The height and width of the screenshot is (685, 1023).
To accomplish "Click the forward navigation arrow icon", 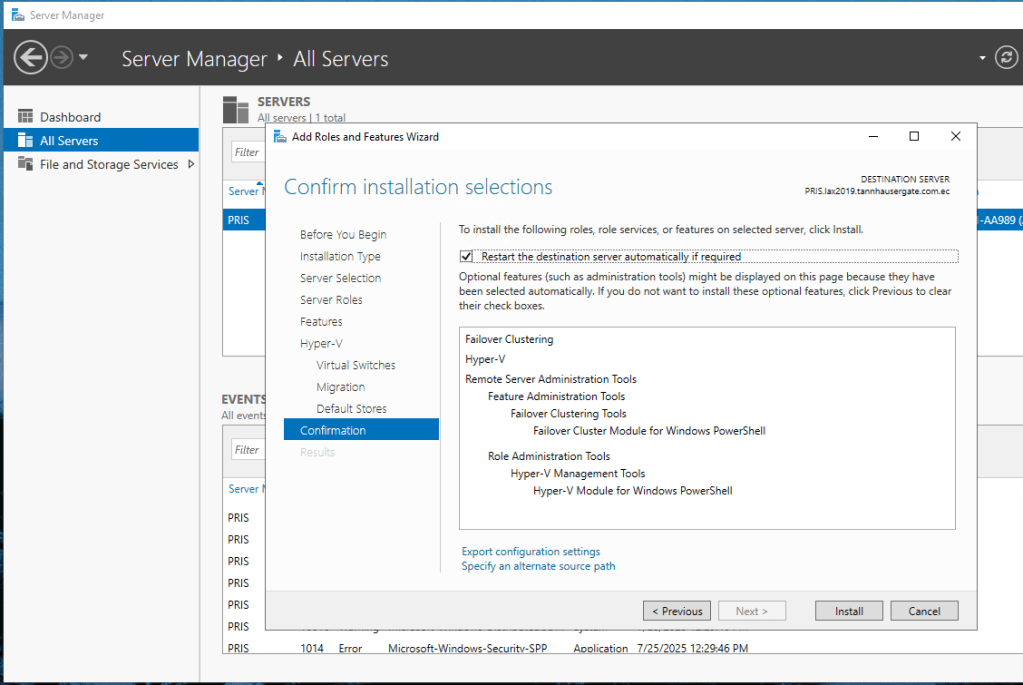I will click(62, 58).
